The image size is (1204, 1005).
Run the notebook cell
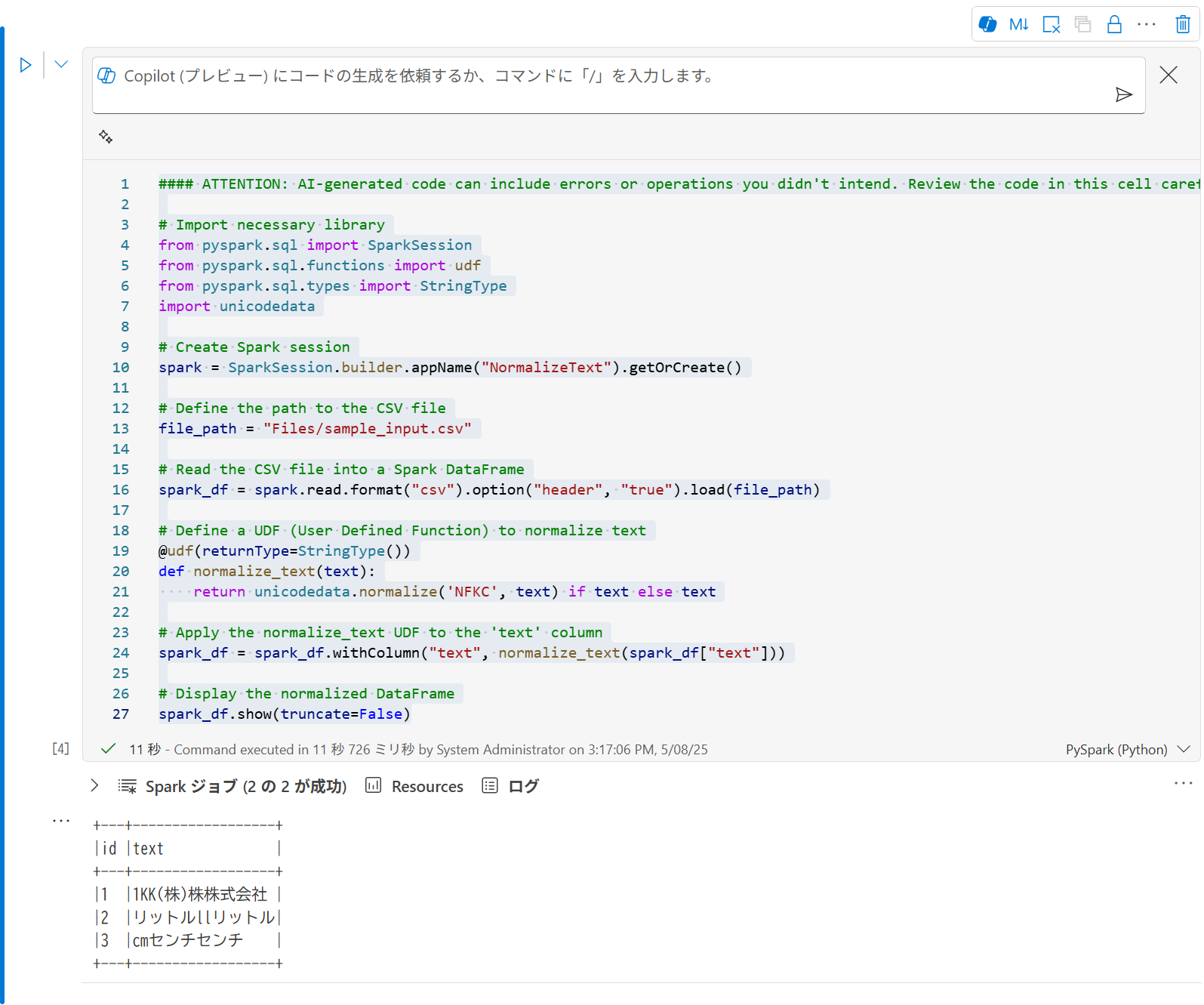pyautogui.click(x=26, y=65)
